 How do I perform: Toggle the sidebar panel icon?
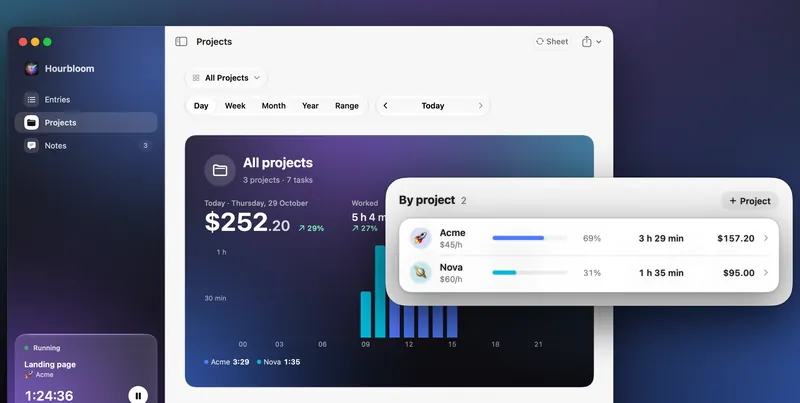point(181,41)
